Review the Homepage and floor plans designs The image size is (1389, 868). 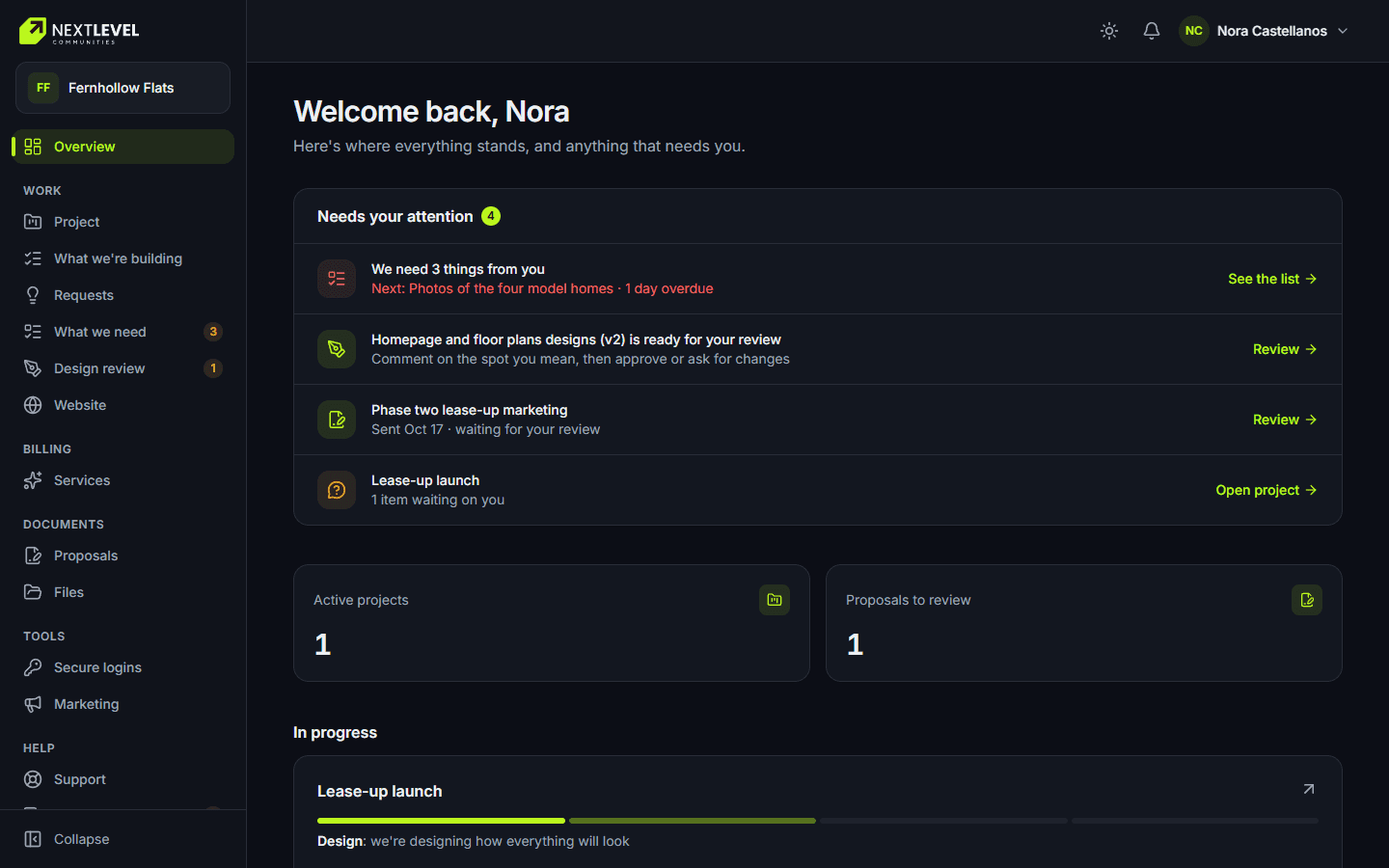(x=1285, y=349)
